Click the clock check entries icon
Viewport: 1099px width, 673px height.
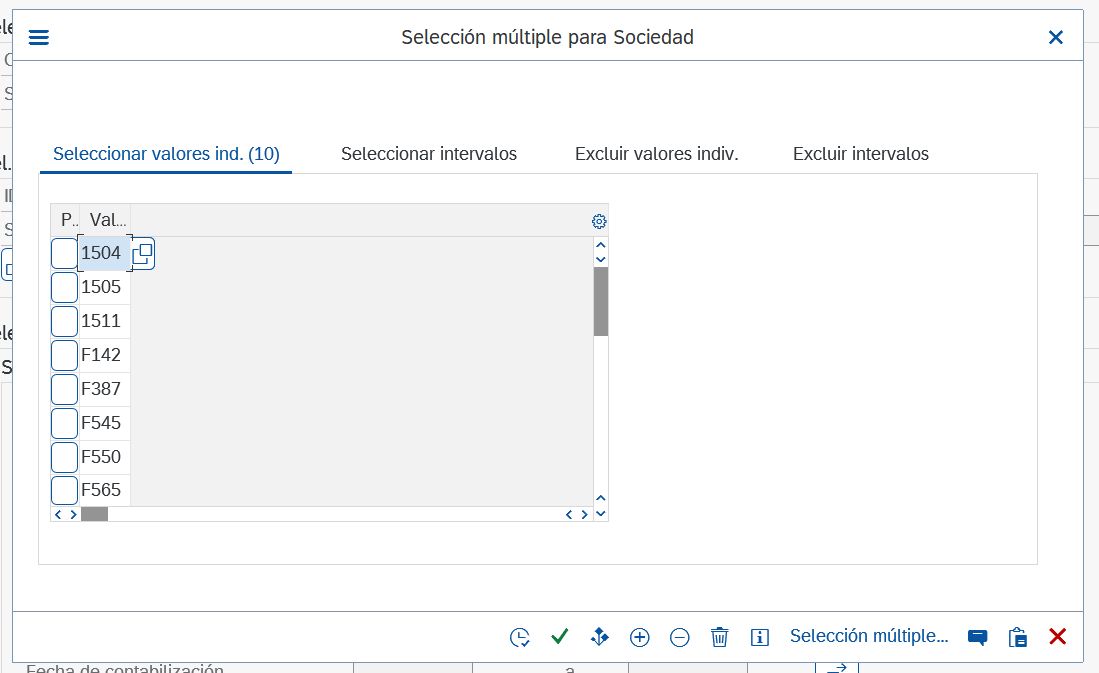click(520, 637)
